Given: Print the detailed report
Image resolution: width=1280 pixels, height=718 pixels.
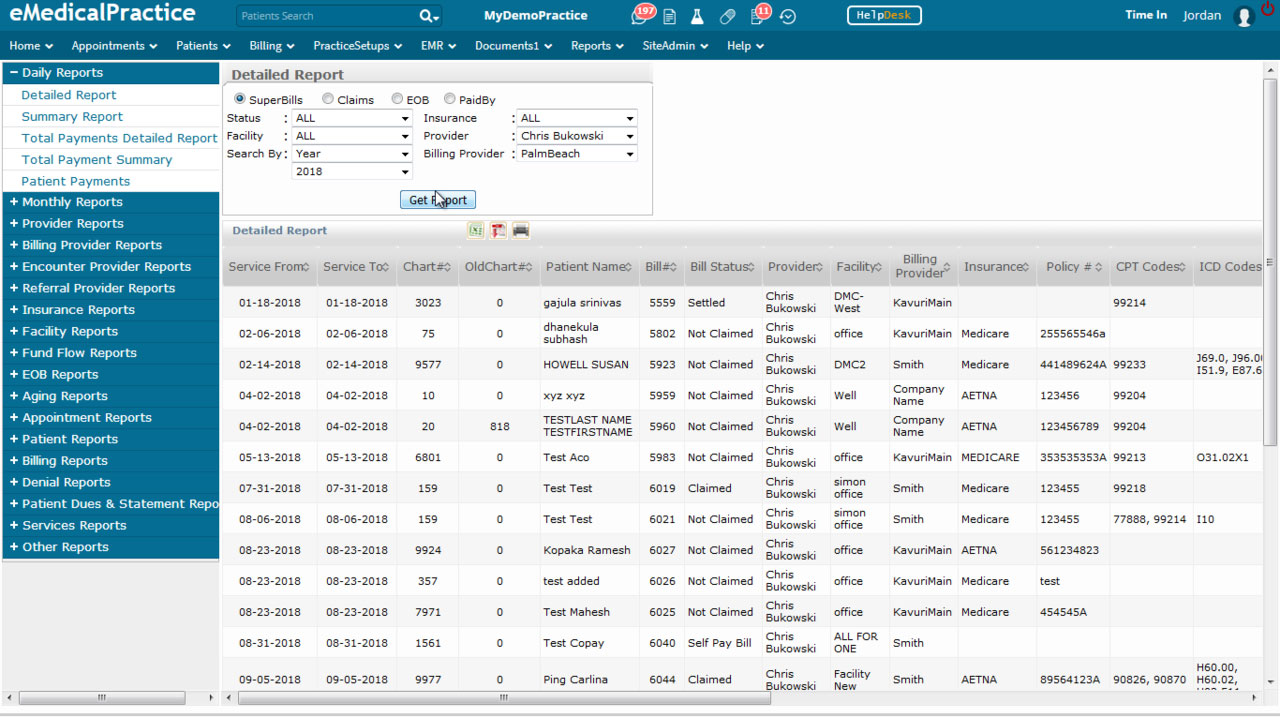Looking at the screenshot, I should point(520,230).
